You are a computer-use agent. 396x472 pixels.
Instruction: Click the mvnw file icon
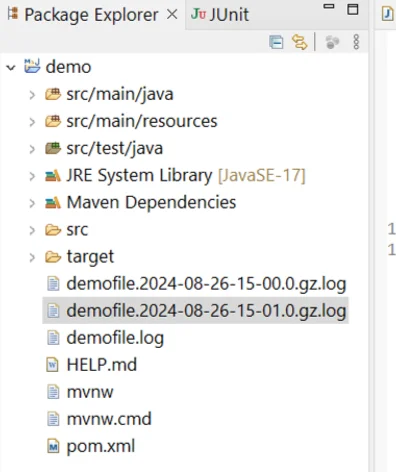pyautogui.click(x=53, y=392)
